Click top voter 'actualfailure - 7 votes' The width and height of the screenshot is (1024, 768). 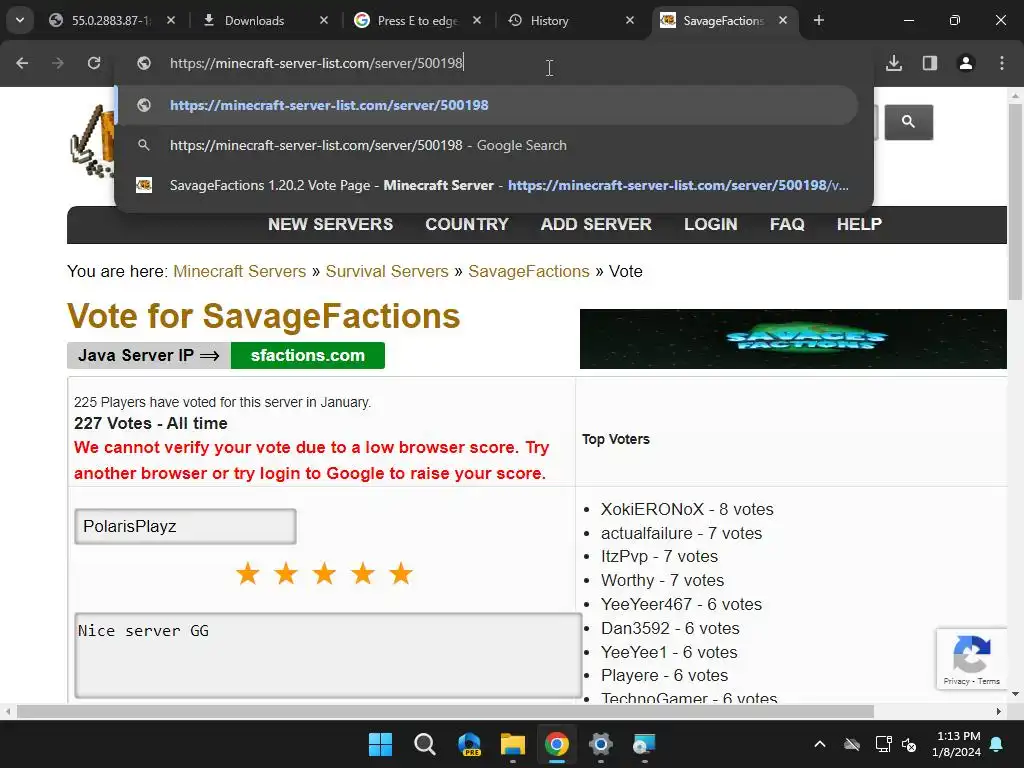(681, 534)
